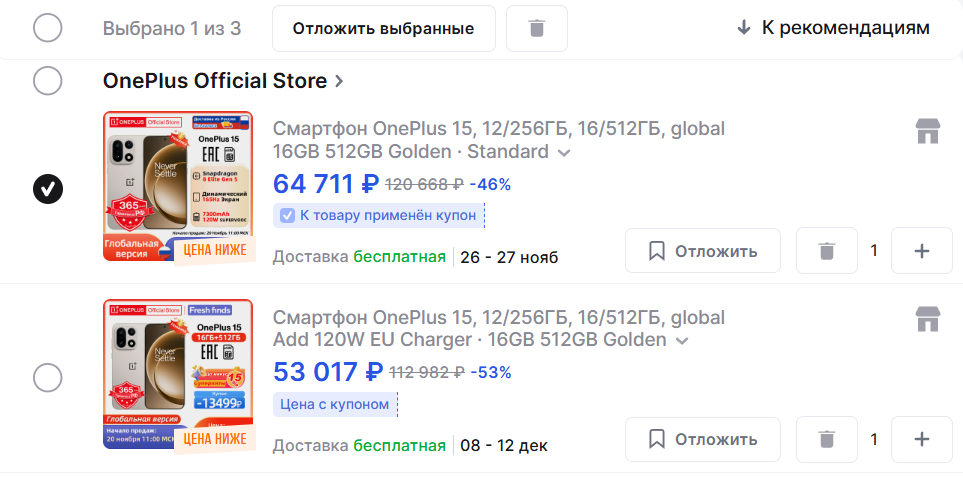Click the Отложить выбранные button
The width and height of the screenshot is (963, 478).
click(383, 29)
